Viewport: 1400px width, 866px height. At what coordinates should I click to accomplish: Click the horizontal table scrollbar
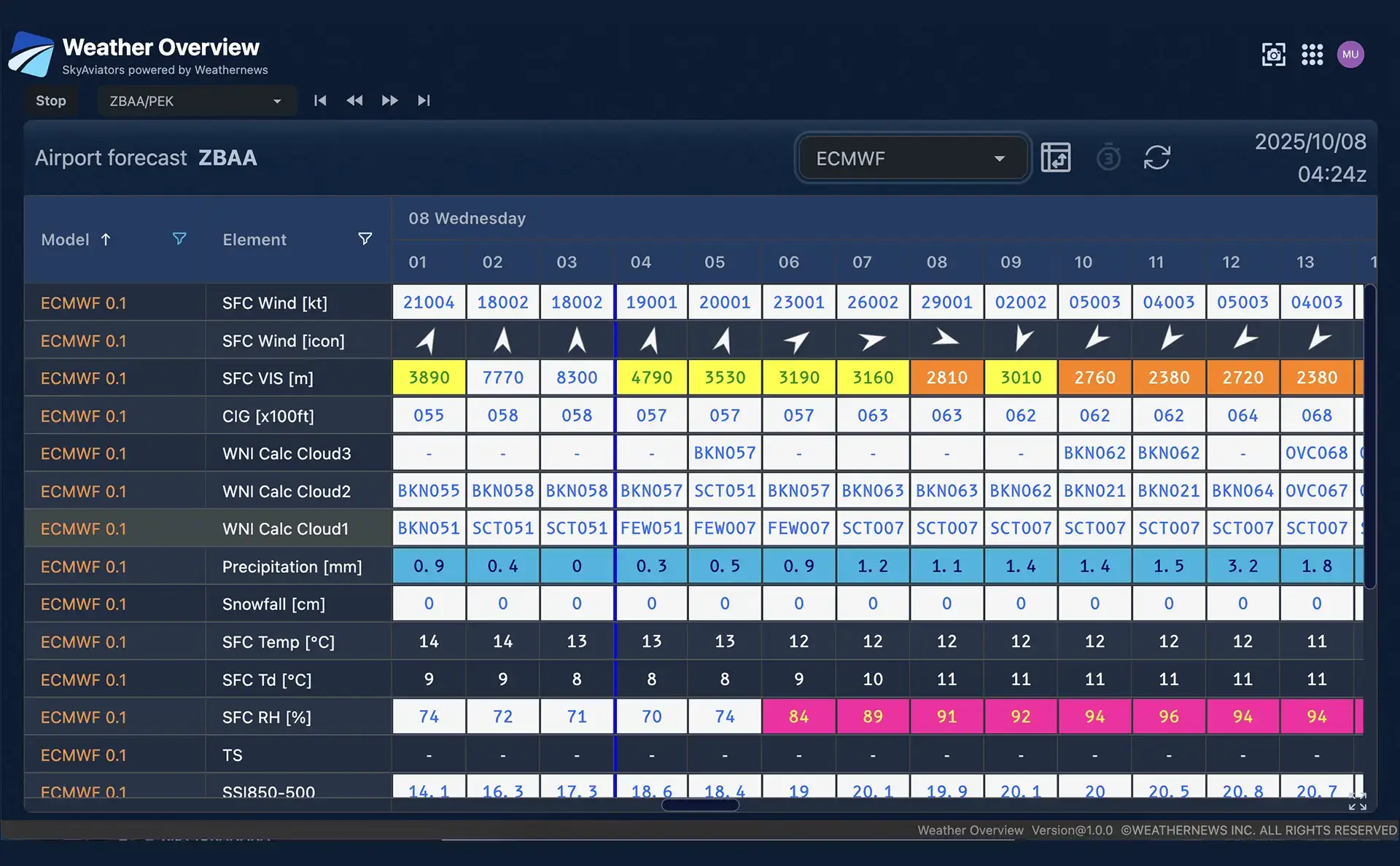(700, 805)
